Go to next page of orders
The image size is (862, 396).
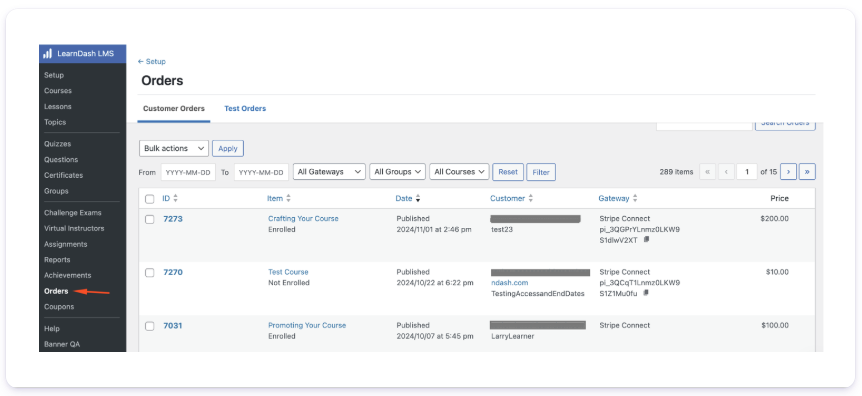tap(788, 172)
